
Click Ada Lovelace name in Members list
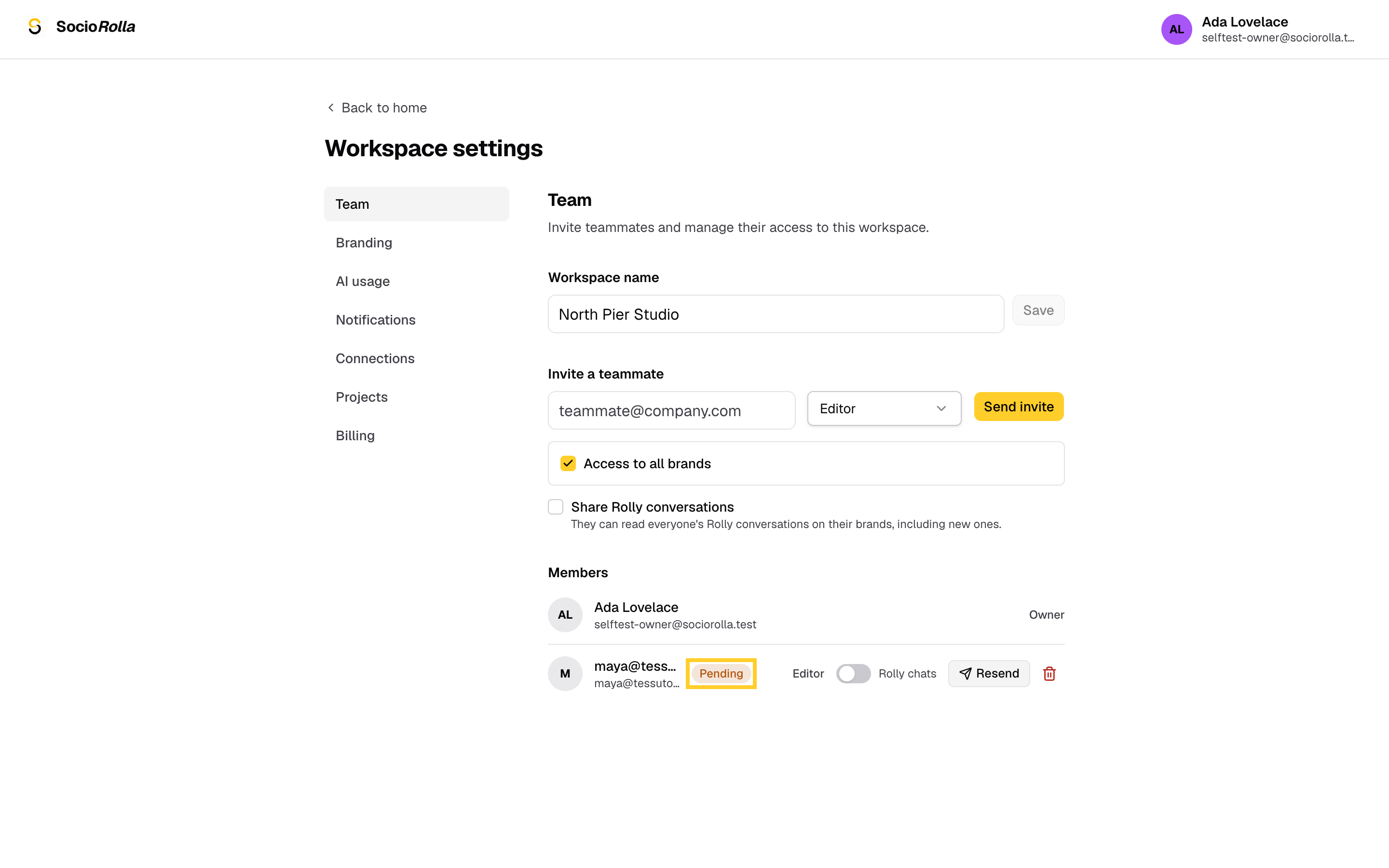click(x=636, y=608)
